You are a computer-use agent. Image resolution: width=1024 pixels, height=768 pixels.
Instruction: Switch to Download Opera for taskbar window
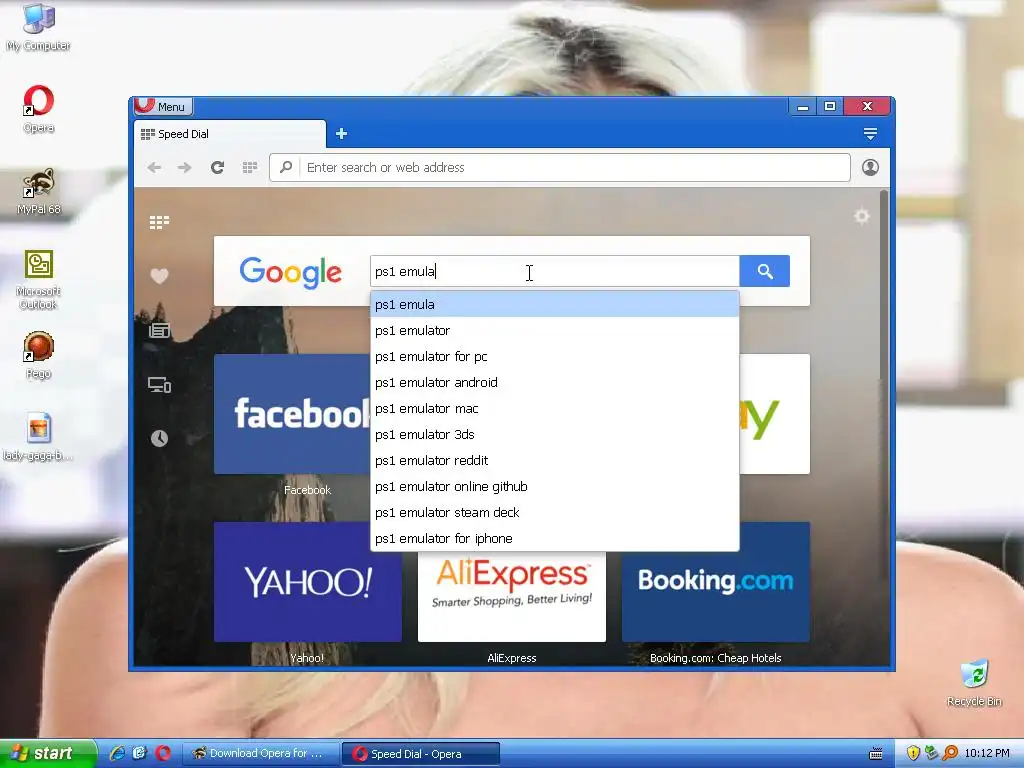[259, 754]
